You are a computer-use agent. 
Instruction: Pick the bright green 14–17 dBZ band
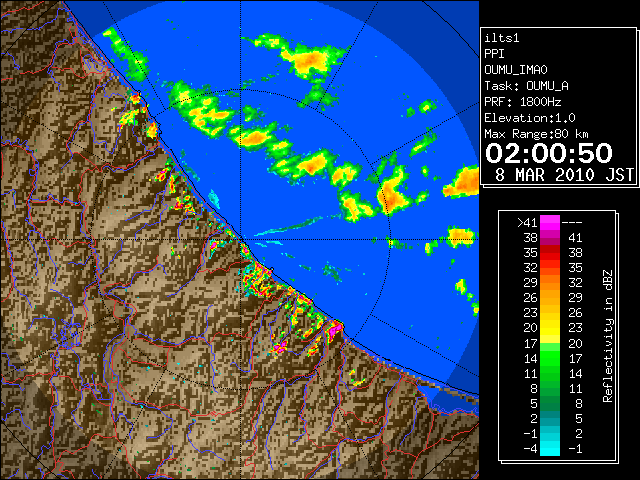click(x=550, y=358)
